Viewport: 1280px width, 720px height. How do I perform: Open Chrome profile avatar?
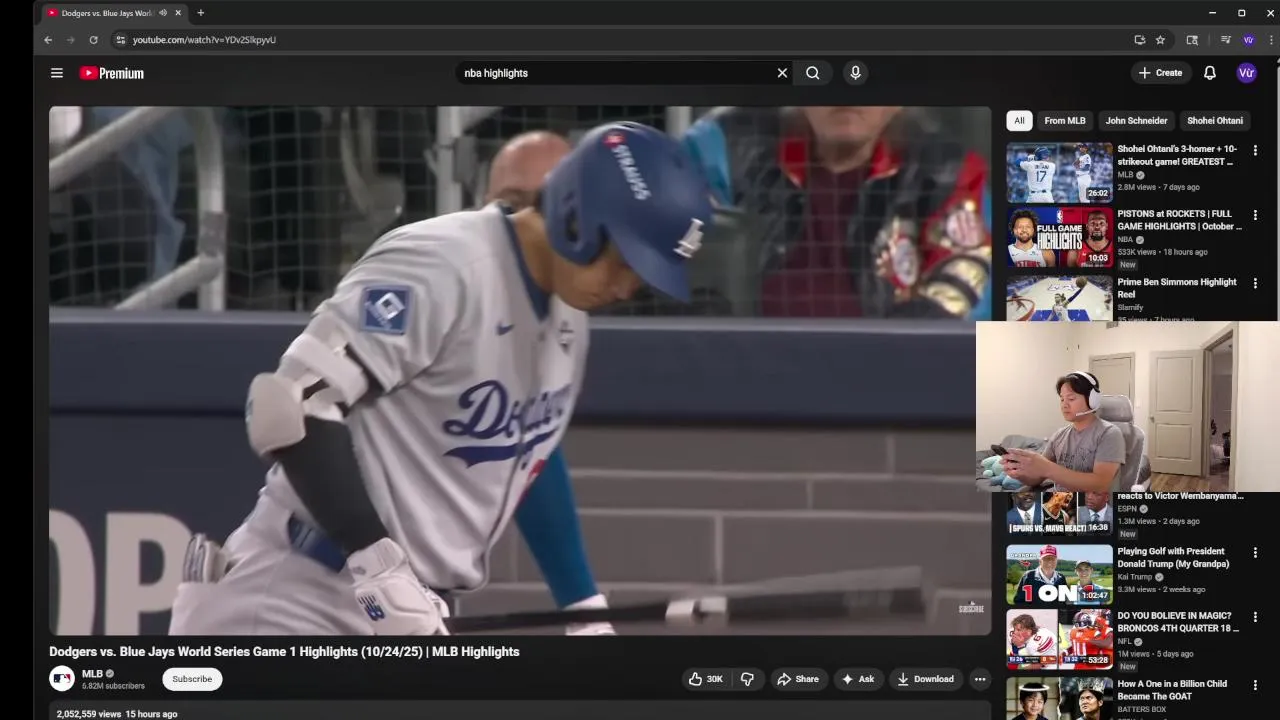coord(1249,40)
